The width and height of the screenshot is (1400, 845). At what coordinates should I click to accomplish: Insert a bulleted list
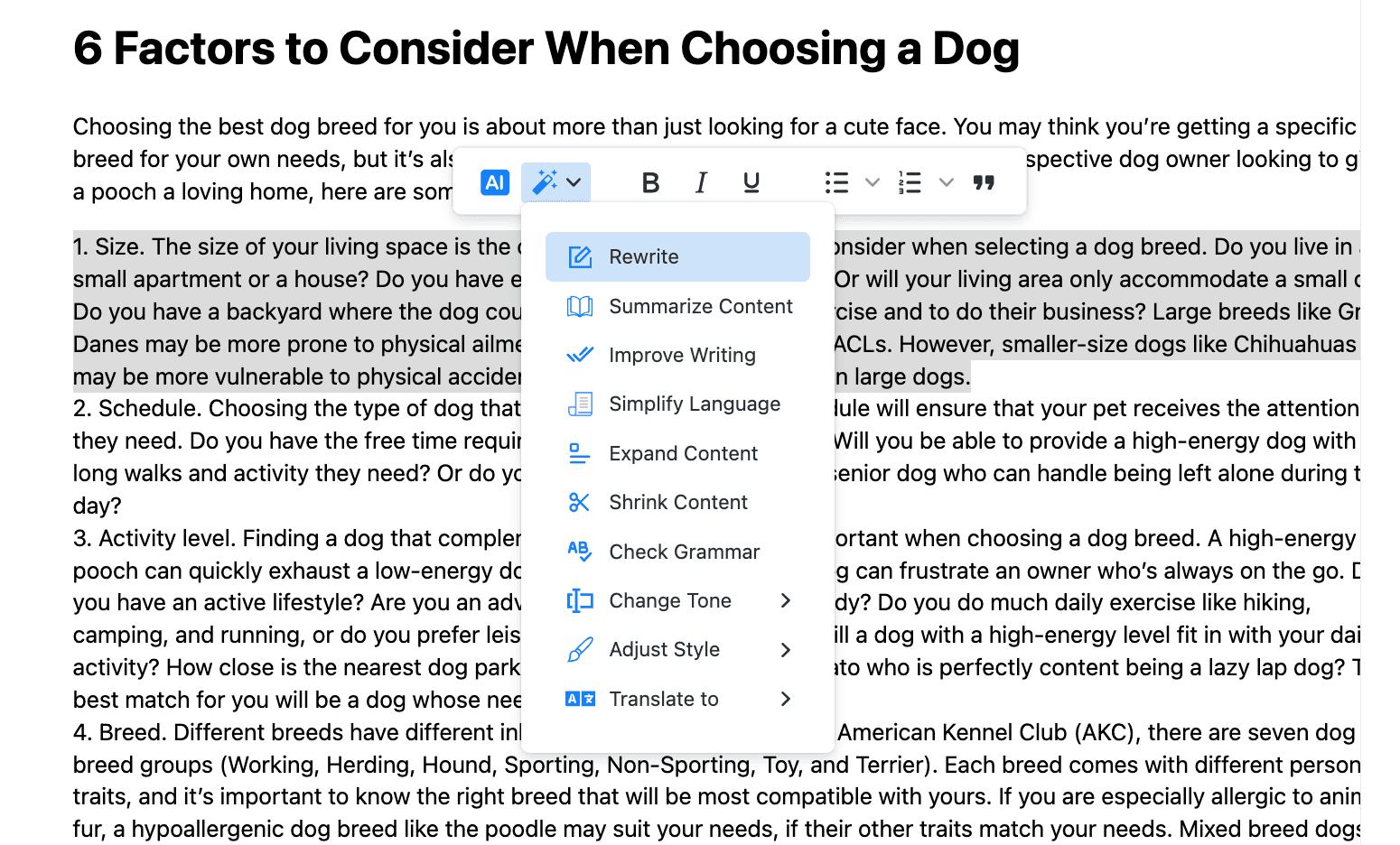[x=836, y=182]
